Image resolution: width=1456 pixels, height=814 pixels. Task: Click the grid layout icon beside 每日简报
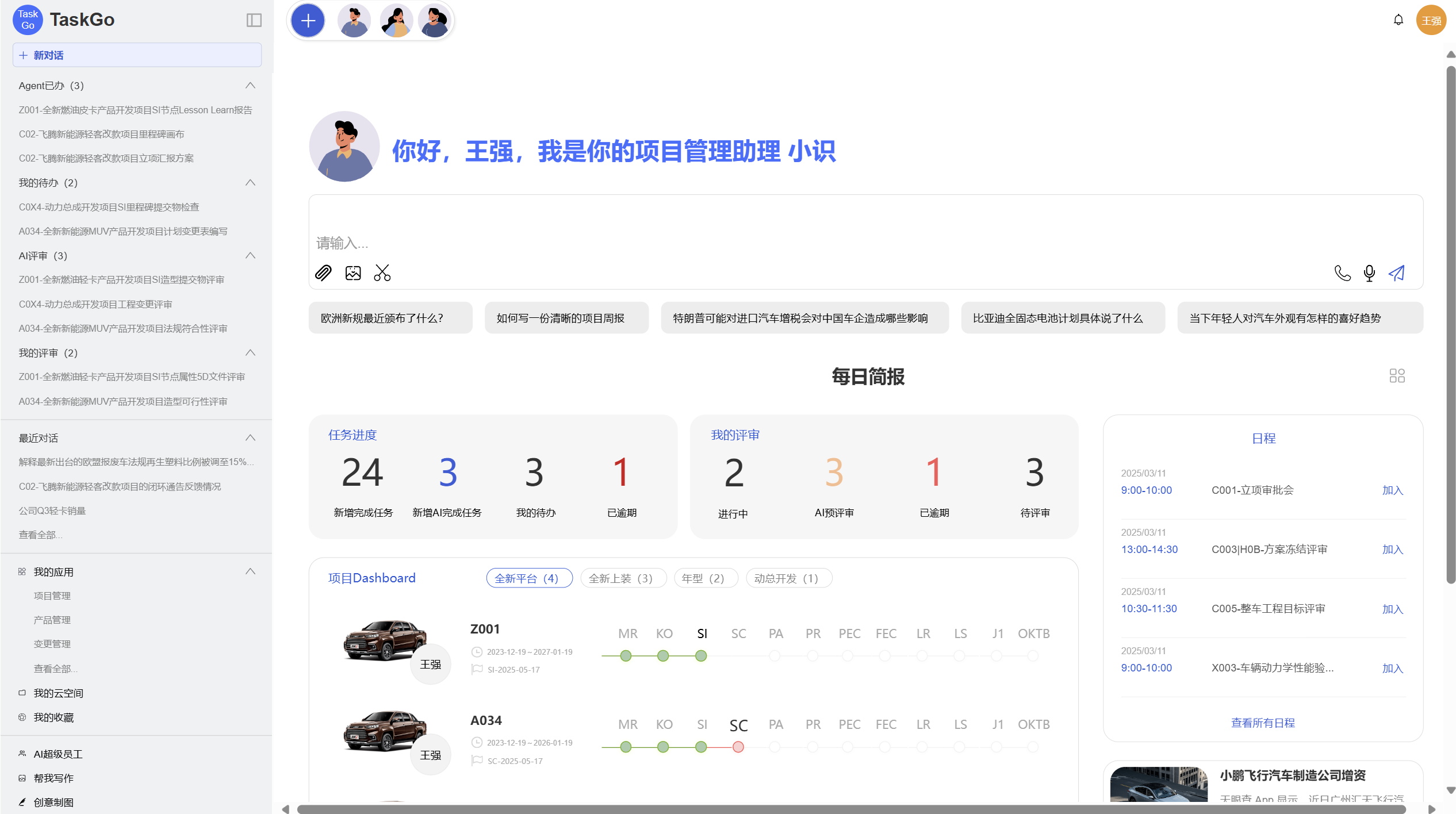(1396, 375)
